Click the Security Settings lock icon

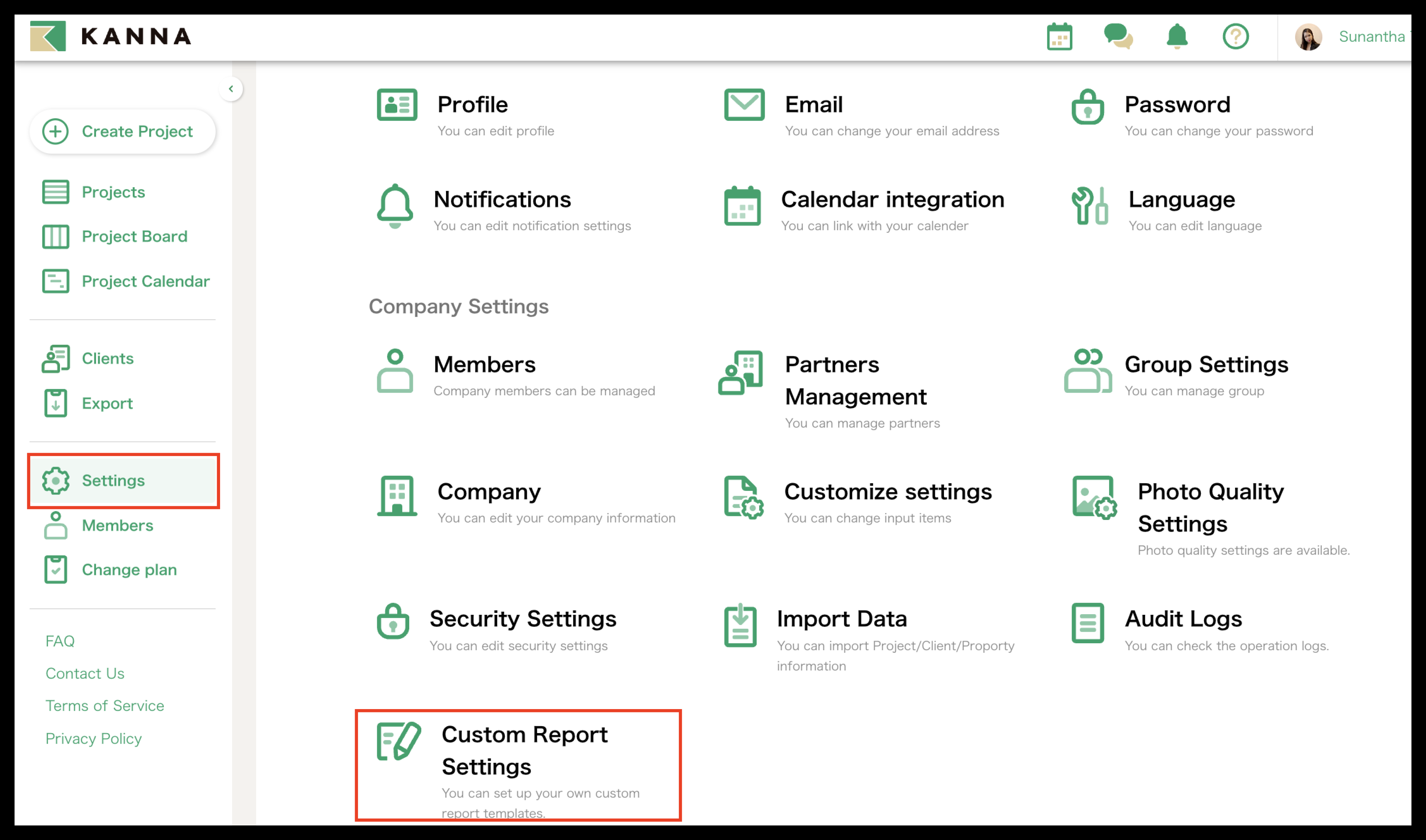[x=393, y=621]
